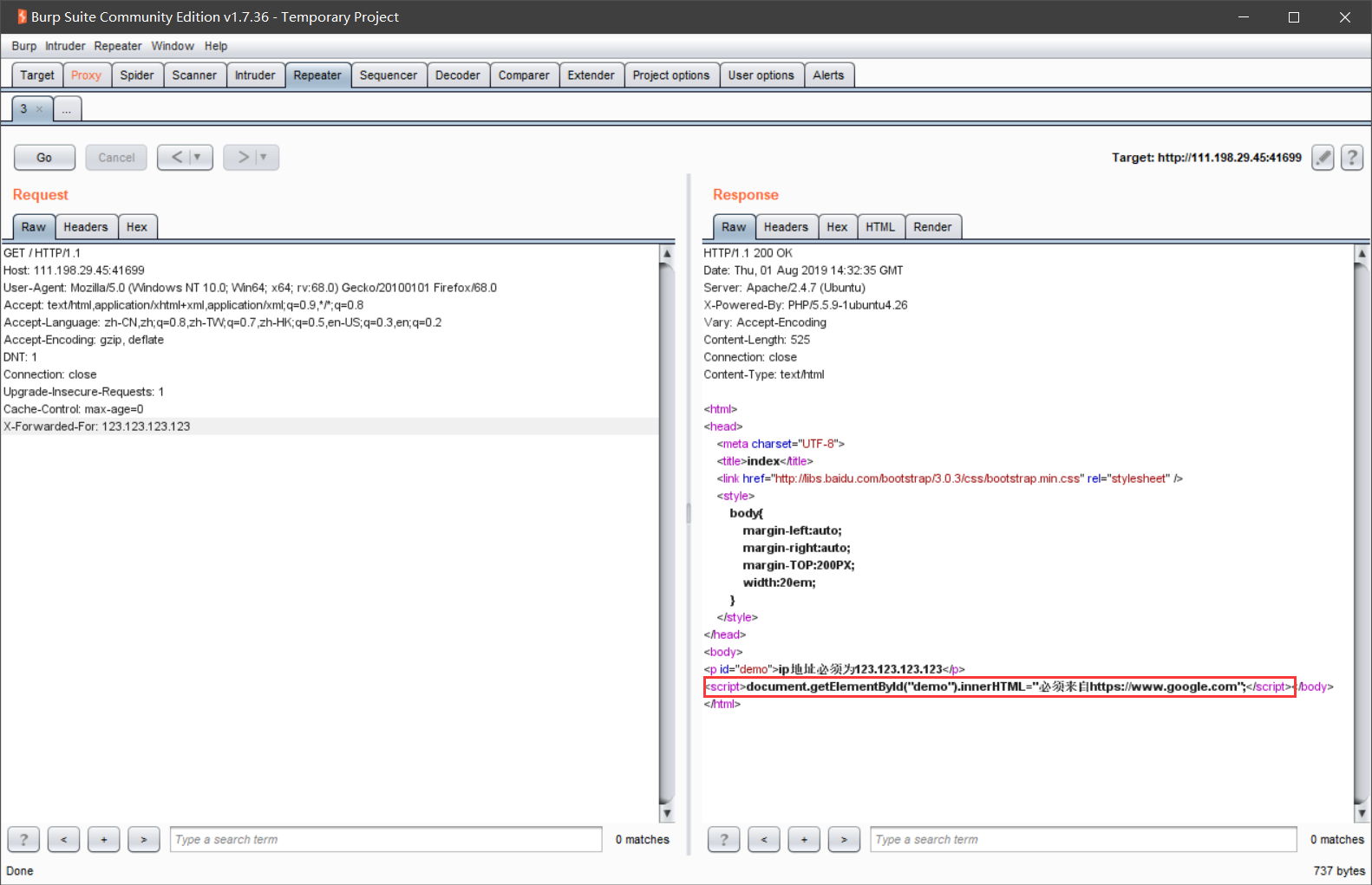
Task: Go back to previous request in history
Action: pos(177,158)
